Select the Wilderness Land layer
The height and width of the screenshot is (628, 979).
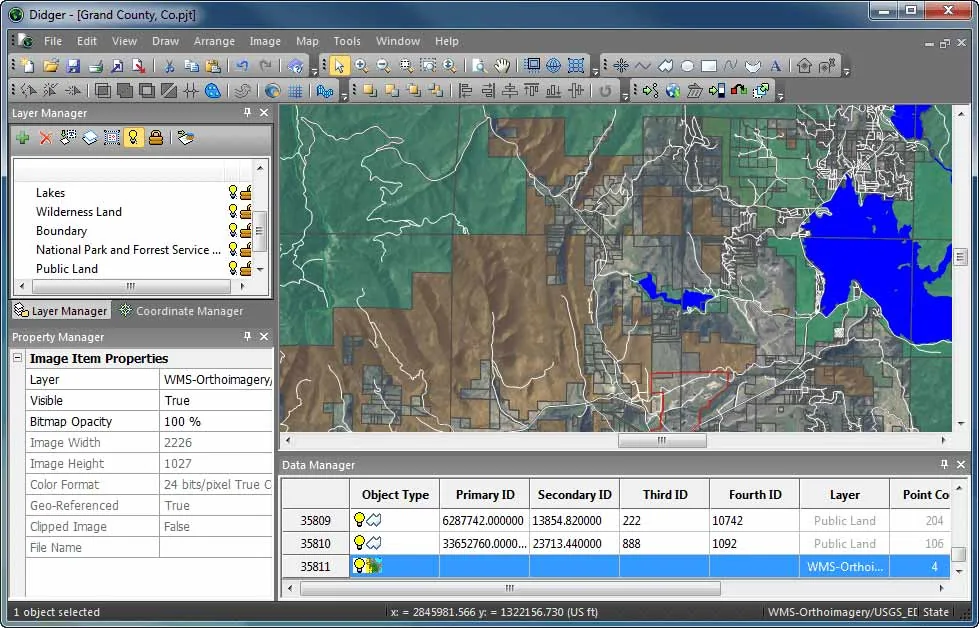click(79, 212)
